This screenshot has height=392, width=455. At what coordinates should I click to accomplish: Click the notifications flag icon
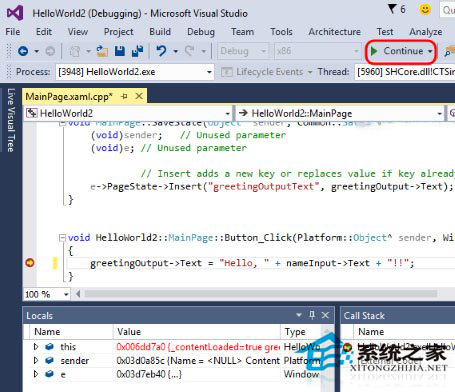(392, 9)
